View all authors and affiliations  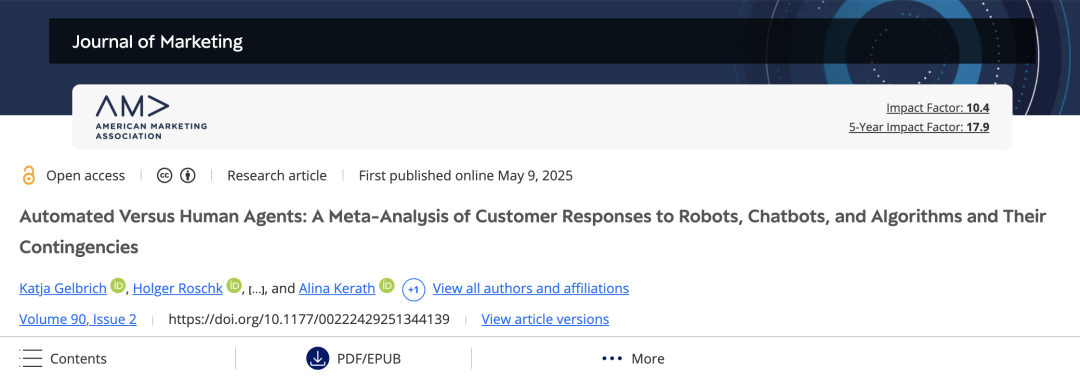pyautogui.click(x=530, y=288)
